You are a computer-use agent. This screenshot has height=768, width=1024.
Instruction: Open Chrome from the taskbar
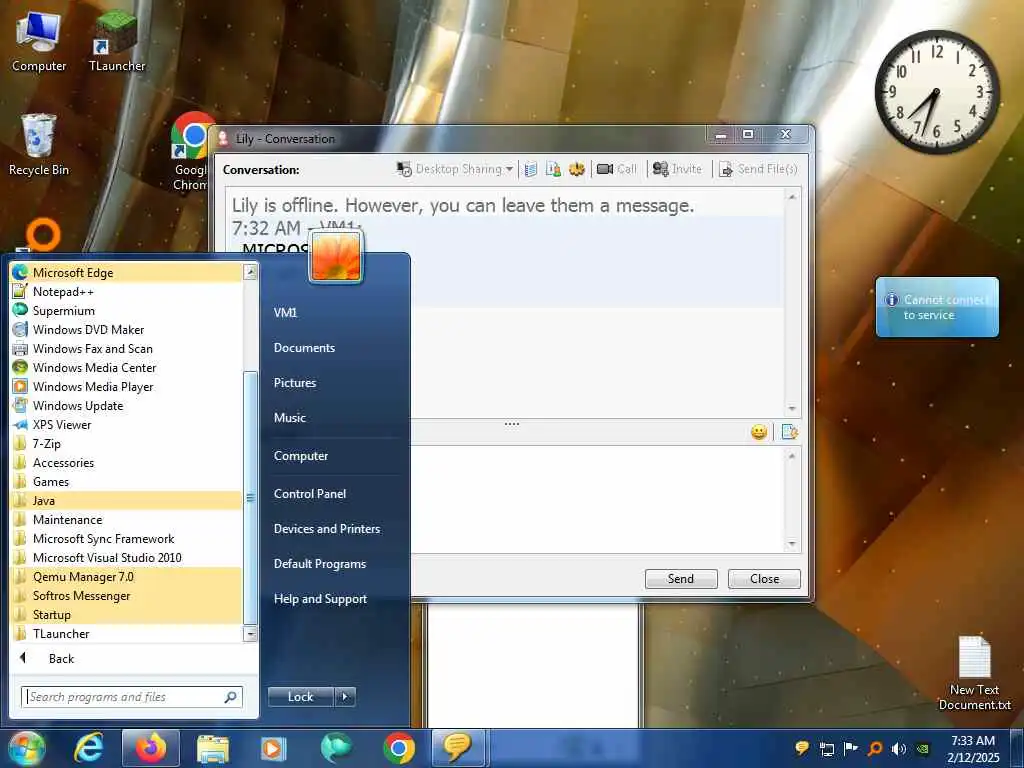(x=399, y=748)
